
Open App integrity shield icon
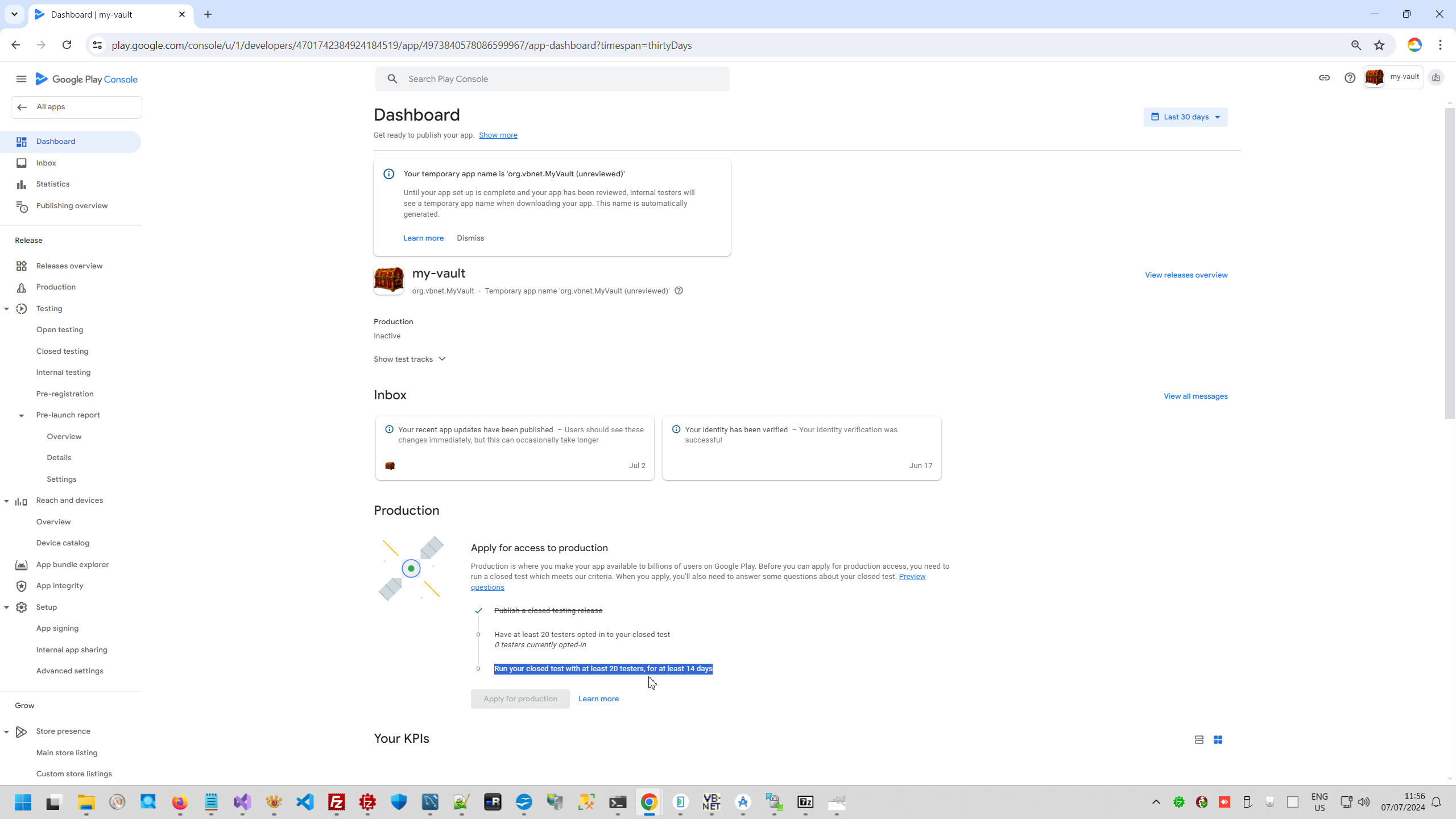pos(22,586)
